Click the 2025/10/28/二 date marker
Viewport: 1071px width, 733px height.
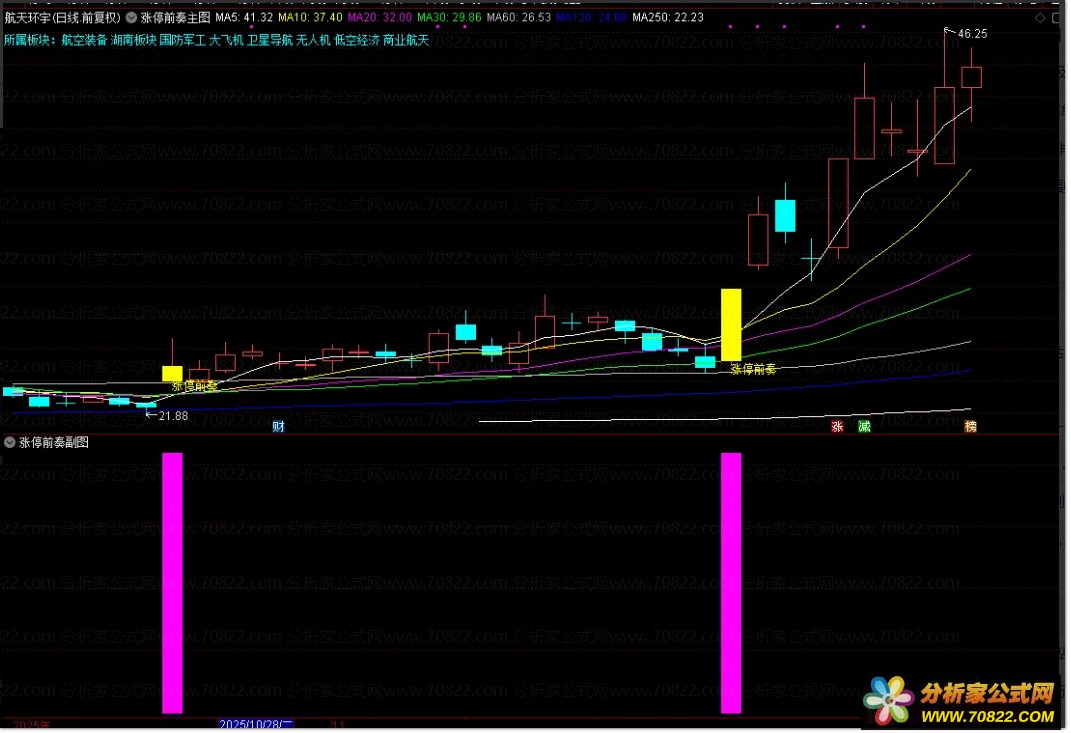(256, 723)
